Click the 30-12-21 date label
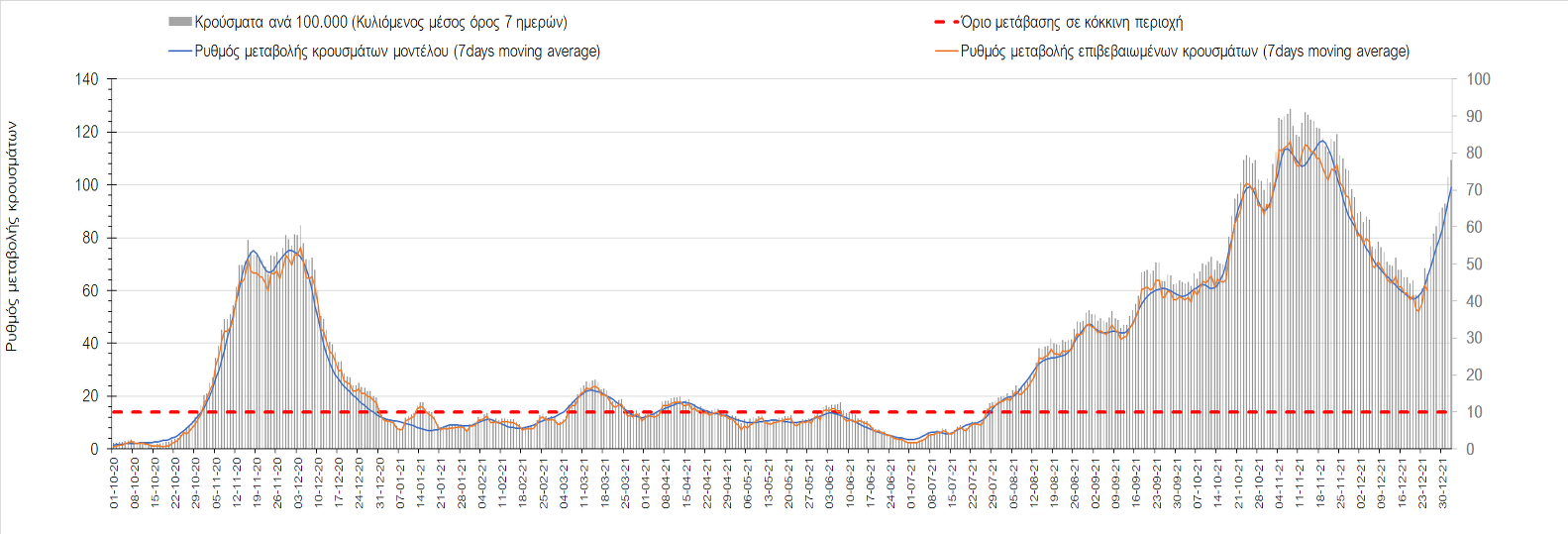This screenshot has height=534, width=1568. pyautogui.click(x=1443, y=483)
